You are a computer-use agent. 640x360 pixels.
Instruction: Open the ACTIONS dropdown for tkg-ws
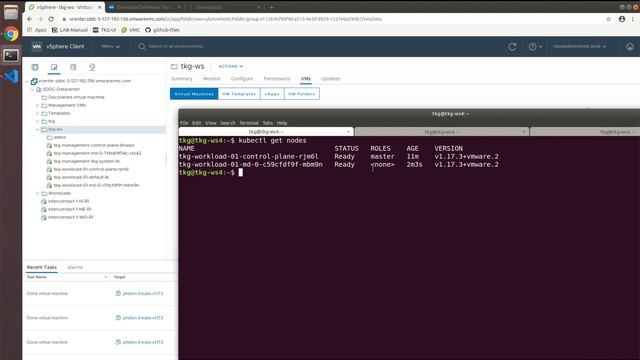tap(231, 66)
